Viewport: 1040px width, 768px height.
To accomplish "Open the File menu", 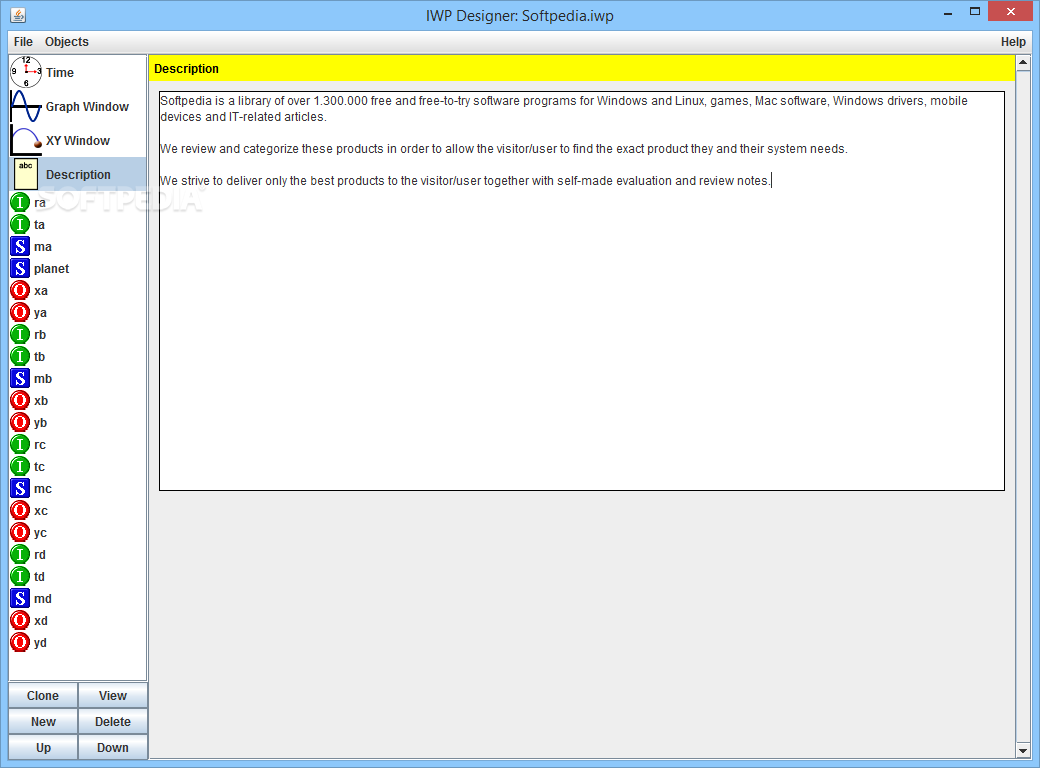I will click(23, 42).
